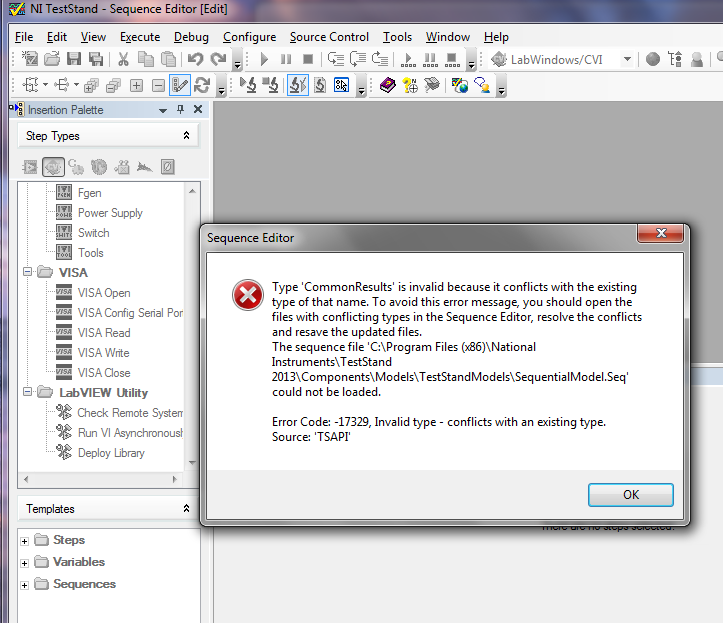
Task: Click the Refresh arrows toolbar icon
Action: tap(202, 85)
